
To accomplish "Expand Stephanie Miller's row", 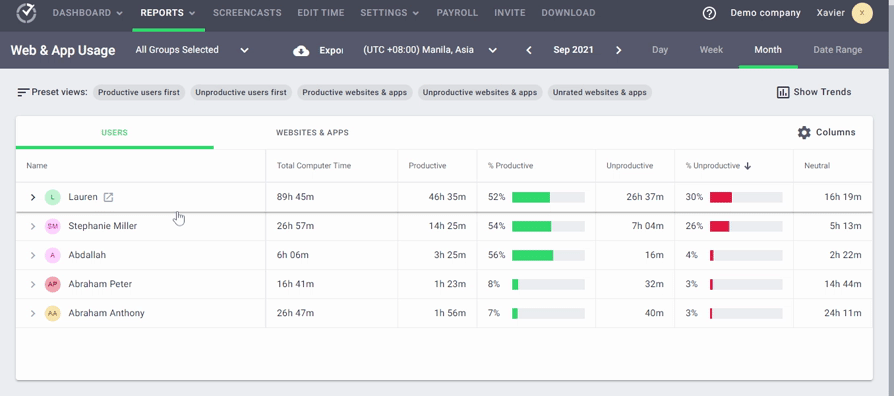I will 33,226.
